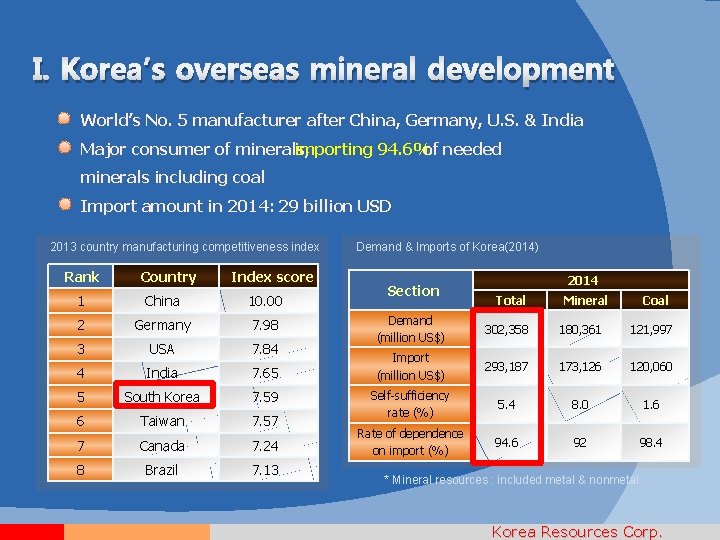Click the "Self-sufficiency rate (%)" row label

point(411,404)
